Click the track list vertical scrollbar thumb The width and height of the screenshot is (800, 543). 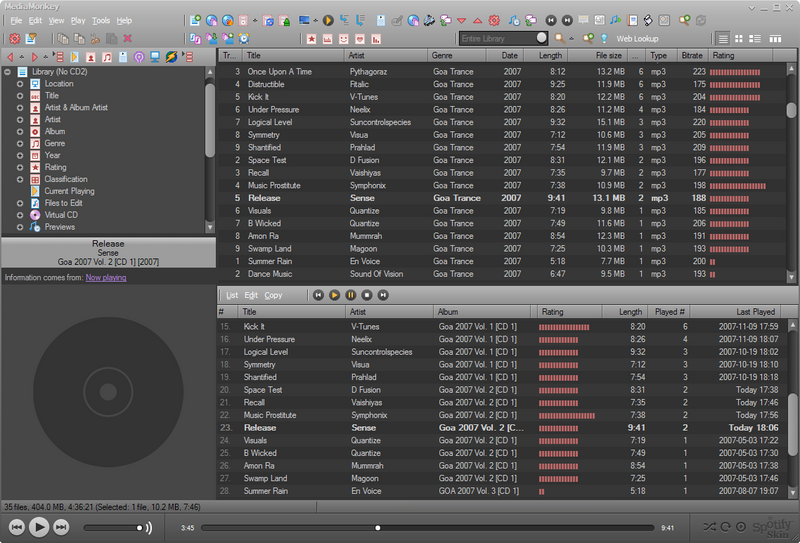tap(791, 110)
